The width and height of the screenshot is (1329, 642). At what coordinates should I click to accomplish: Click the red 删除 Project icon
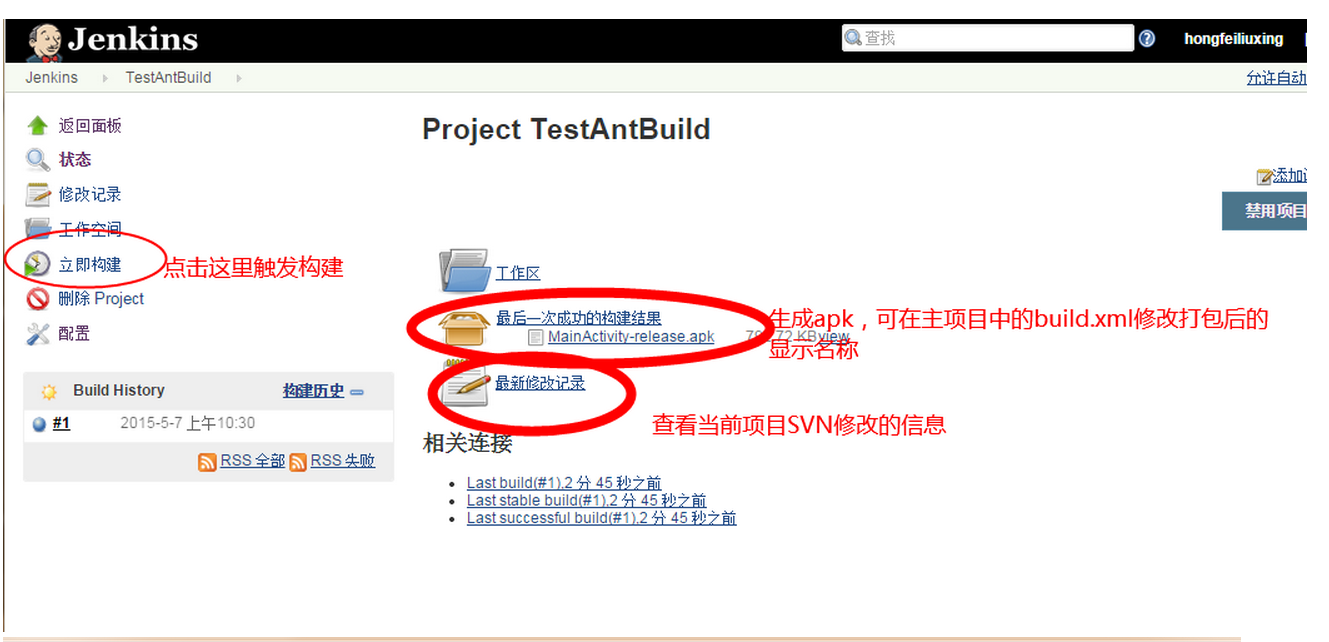point(38,298)
